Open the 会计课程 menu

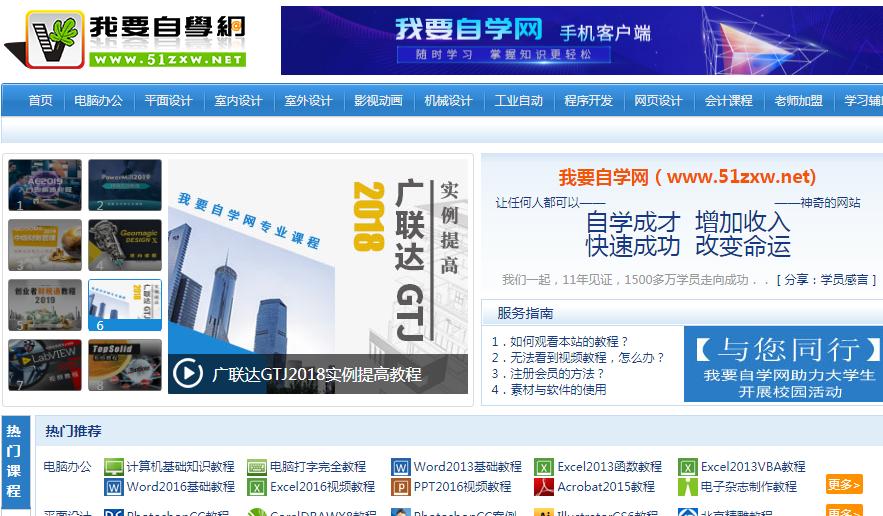point(729,101)
